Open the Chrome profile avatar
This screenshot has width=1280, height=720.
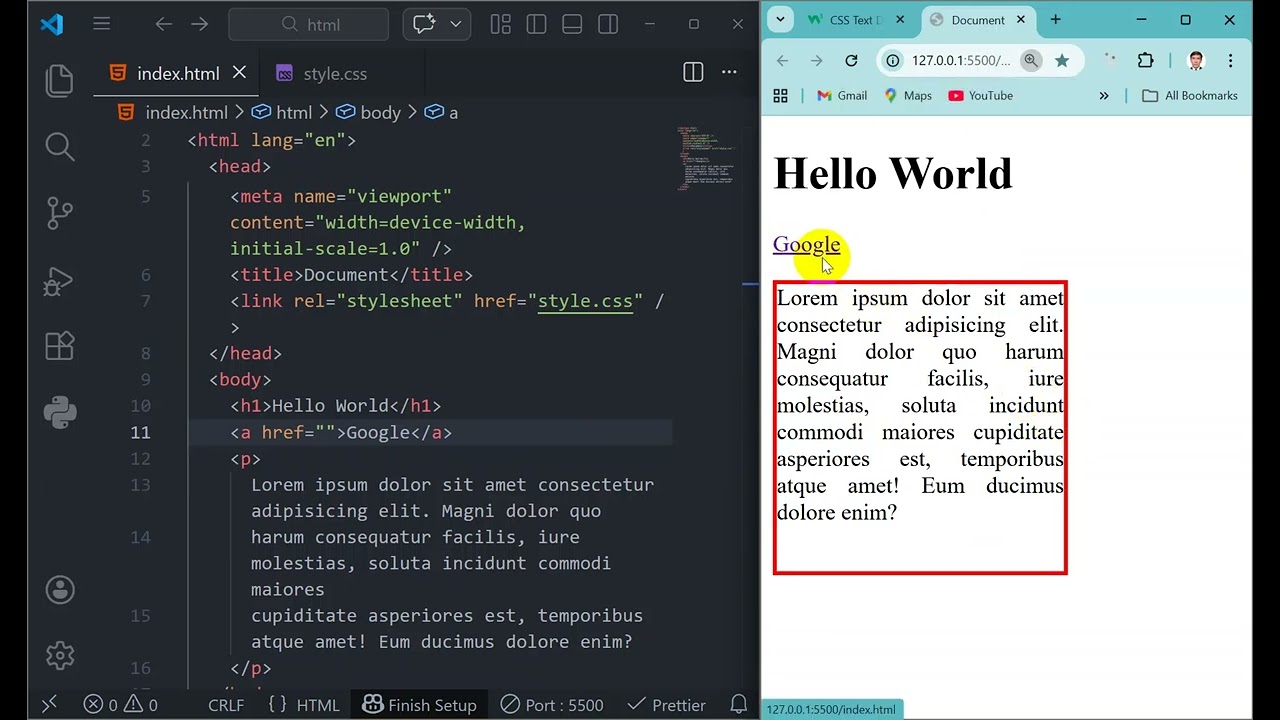(x=1196, y=61)
